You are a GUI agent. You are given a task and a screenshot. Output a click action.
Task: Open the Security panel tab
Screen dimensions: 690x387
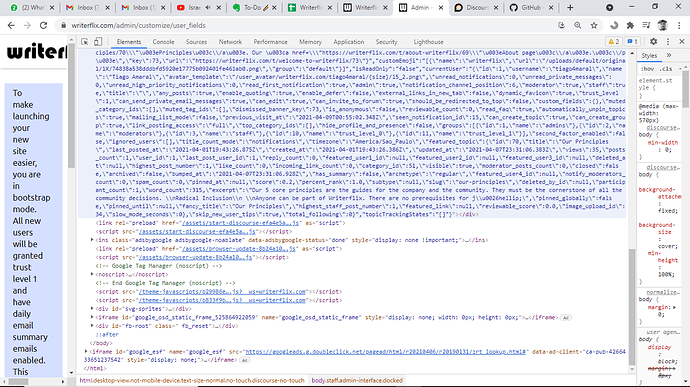(386, 42)
